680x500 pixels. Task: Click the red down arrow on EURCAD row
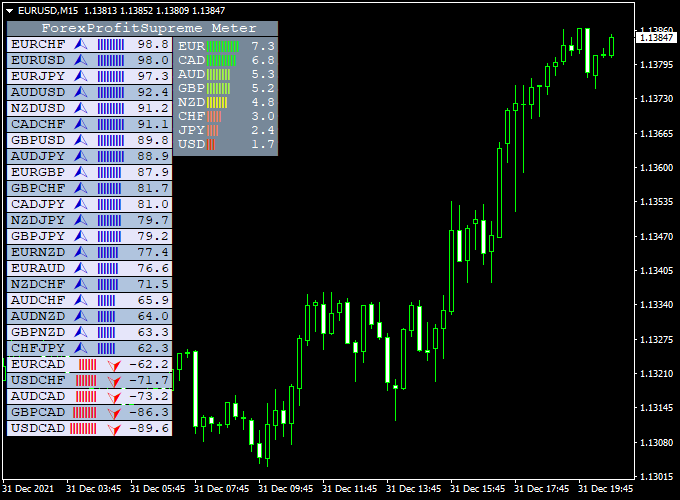[114, 365]
